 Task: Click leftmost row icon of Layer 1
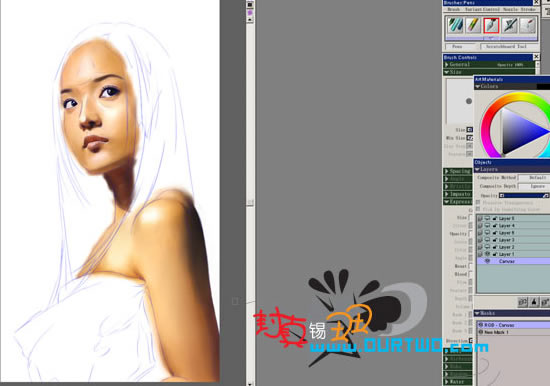coord(480,254)
